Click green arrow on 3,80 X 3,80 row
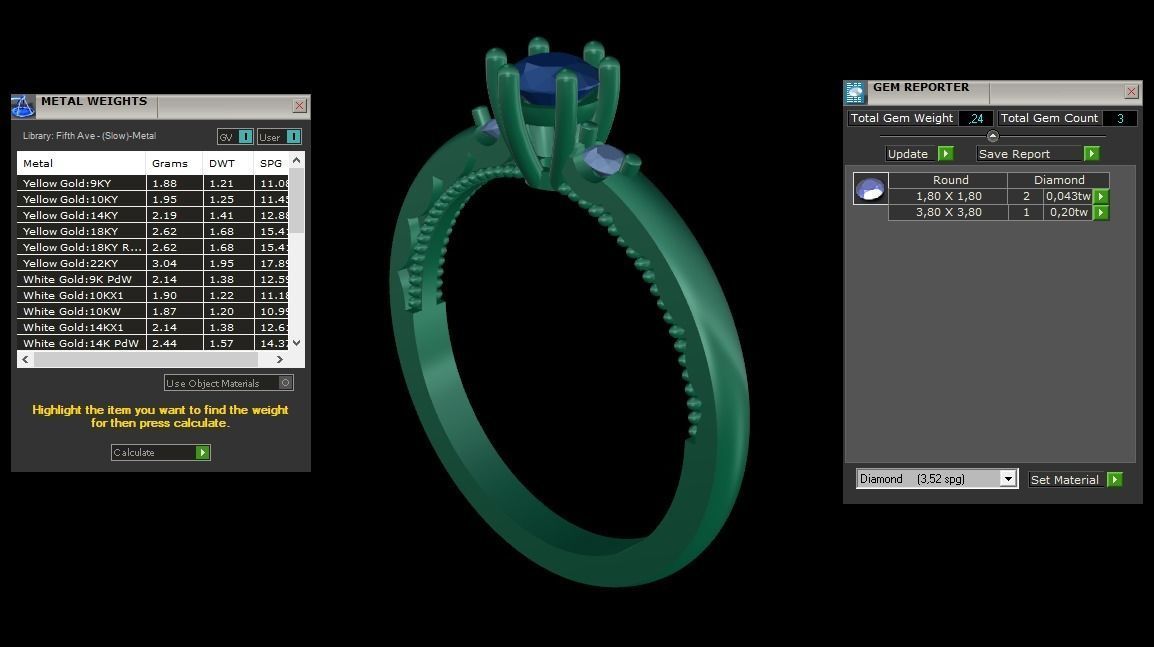 click(x=1101, y=213)
